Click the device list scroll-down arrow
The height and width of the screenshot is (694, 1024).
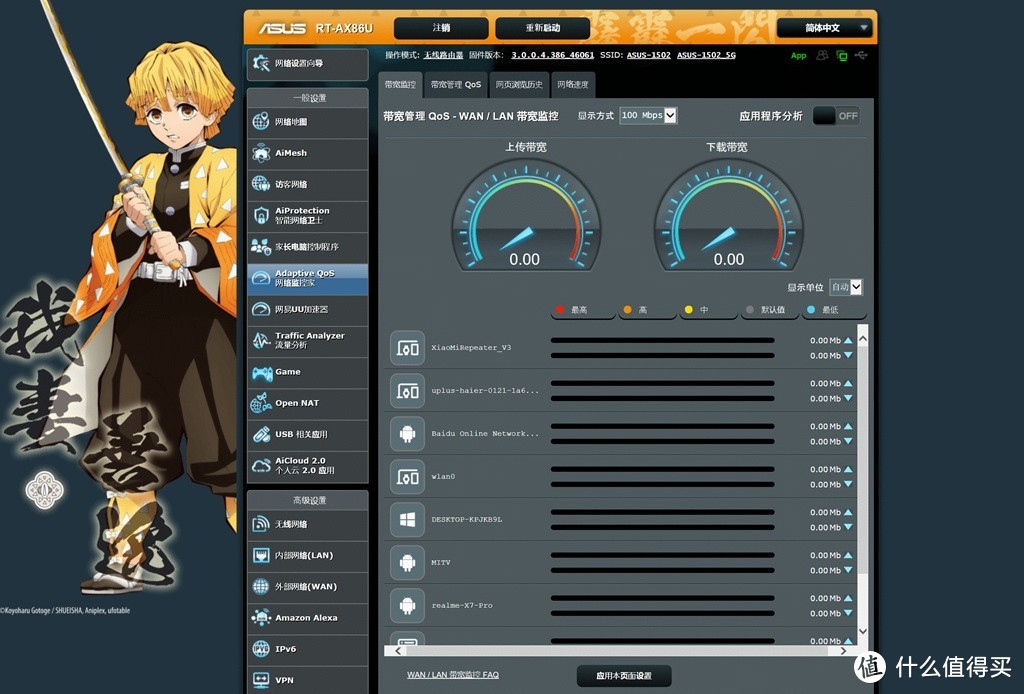863,631
